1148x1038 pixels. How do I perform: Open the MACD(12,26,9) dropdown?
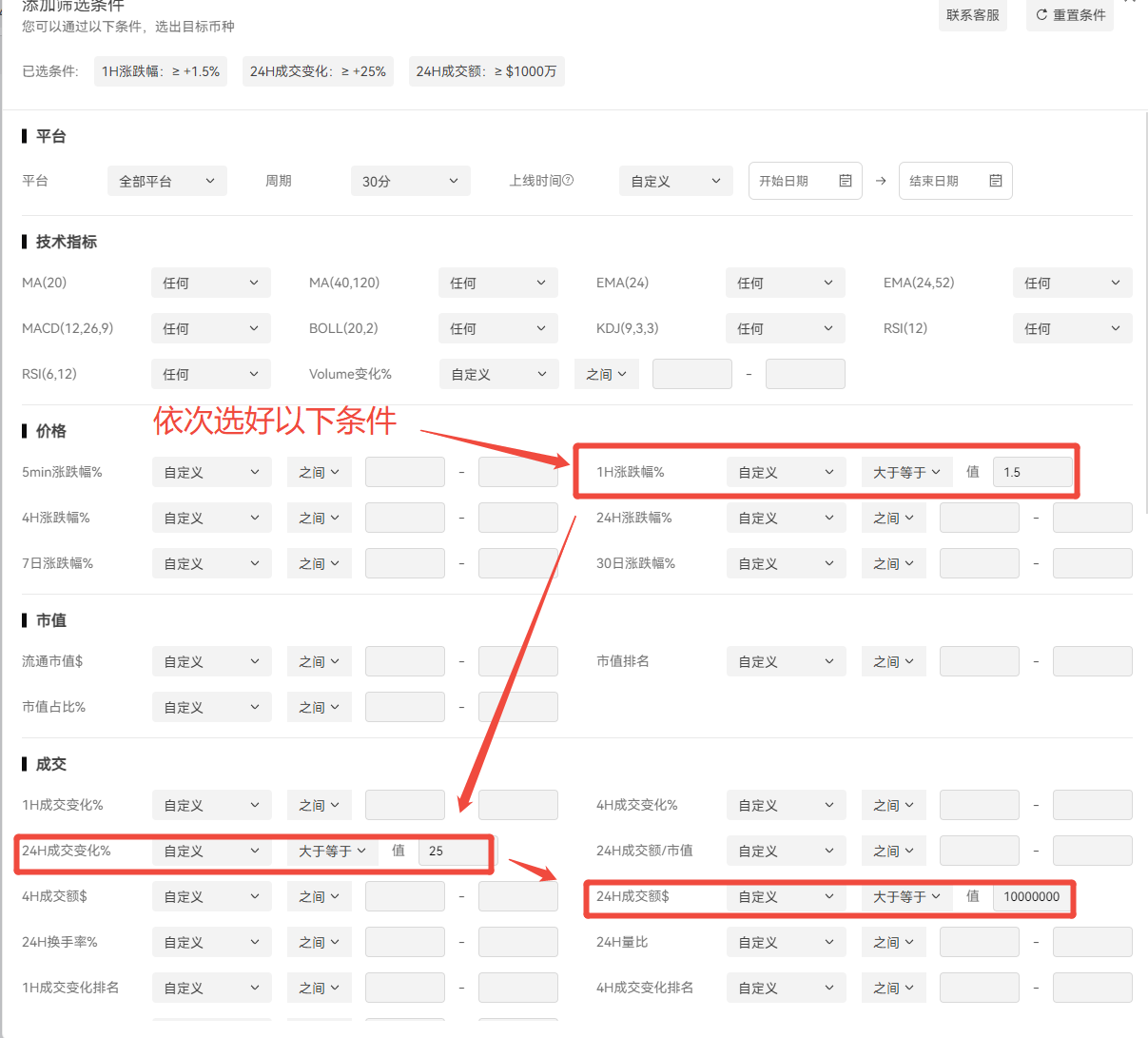tap(211, 328)
